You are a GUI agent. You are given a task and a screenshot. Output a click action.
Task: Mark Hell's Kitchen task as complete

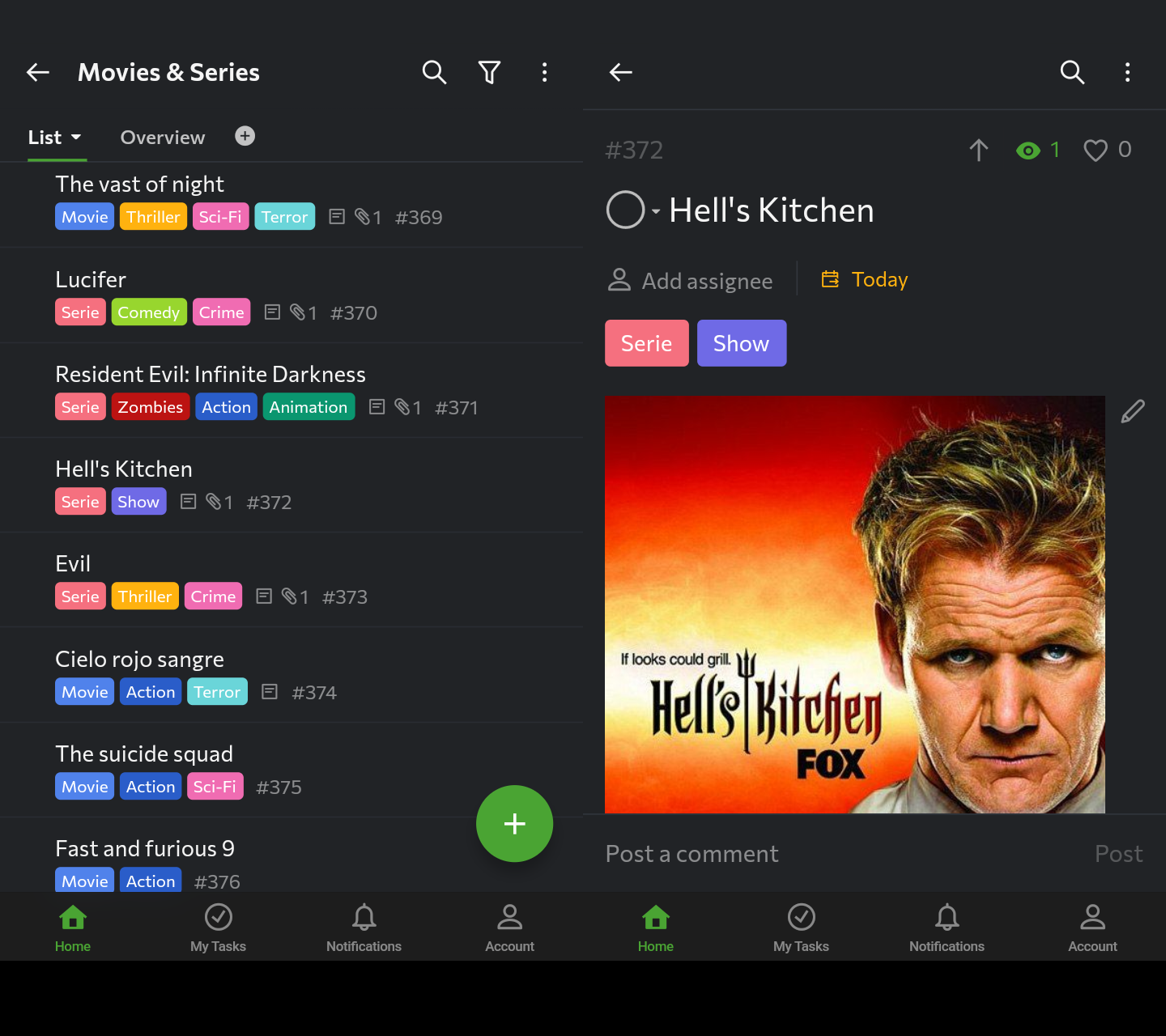coord(625,210)
